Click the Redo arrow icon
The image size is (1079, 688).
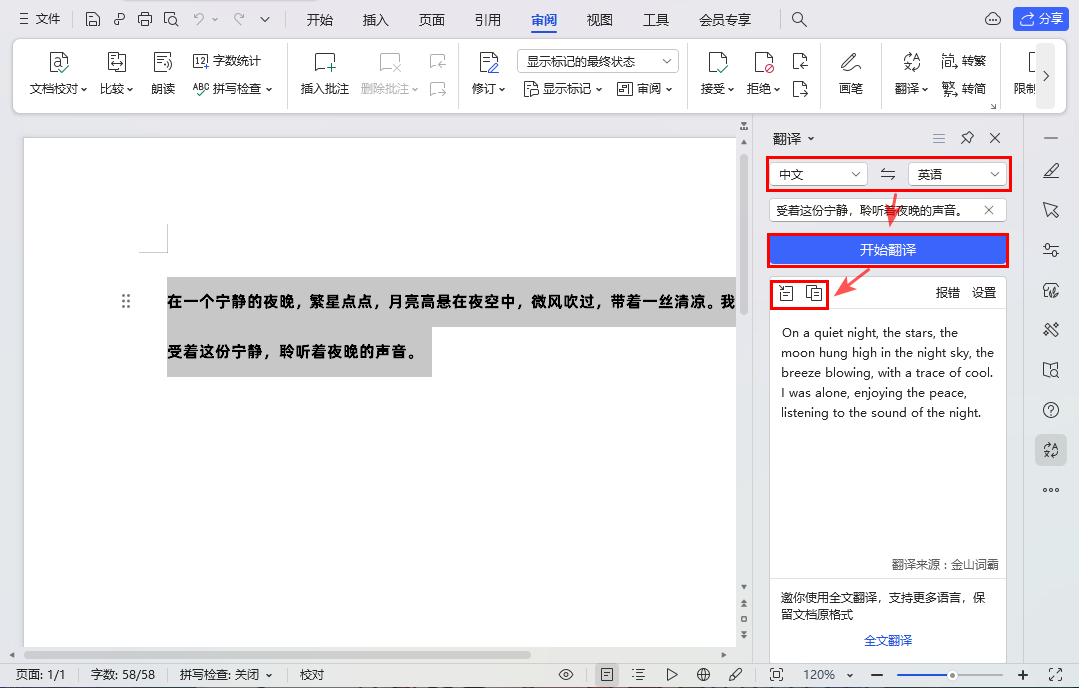239,19
